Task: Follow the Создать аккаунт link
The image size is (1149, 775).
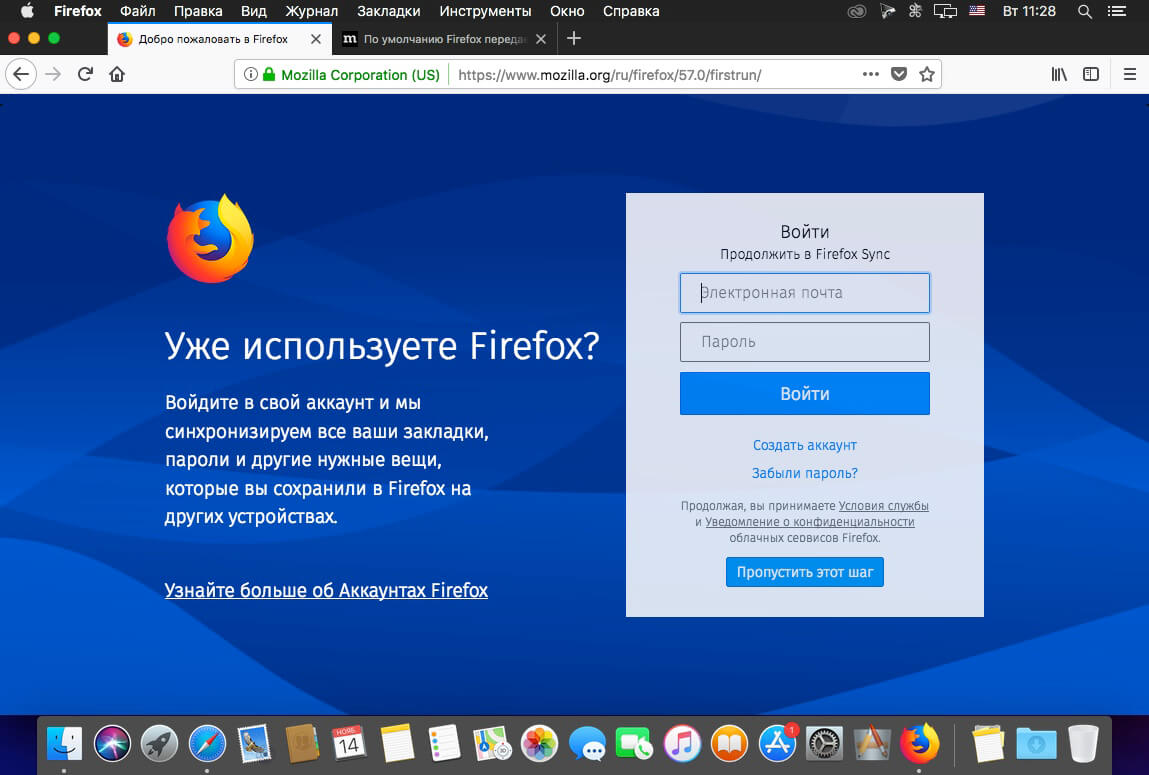Action: (x=805, y=445)
